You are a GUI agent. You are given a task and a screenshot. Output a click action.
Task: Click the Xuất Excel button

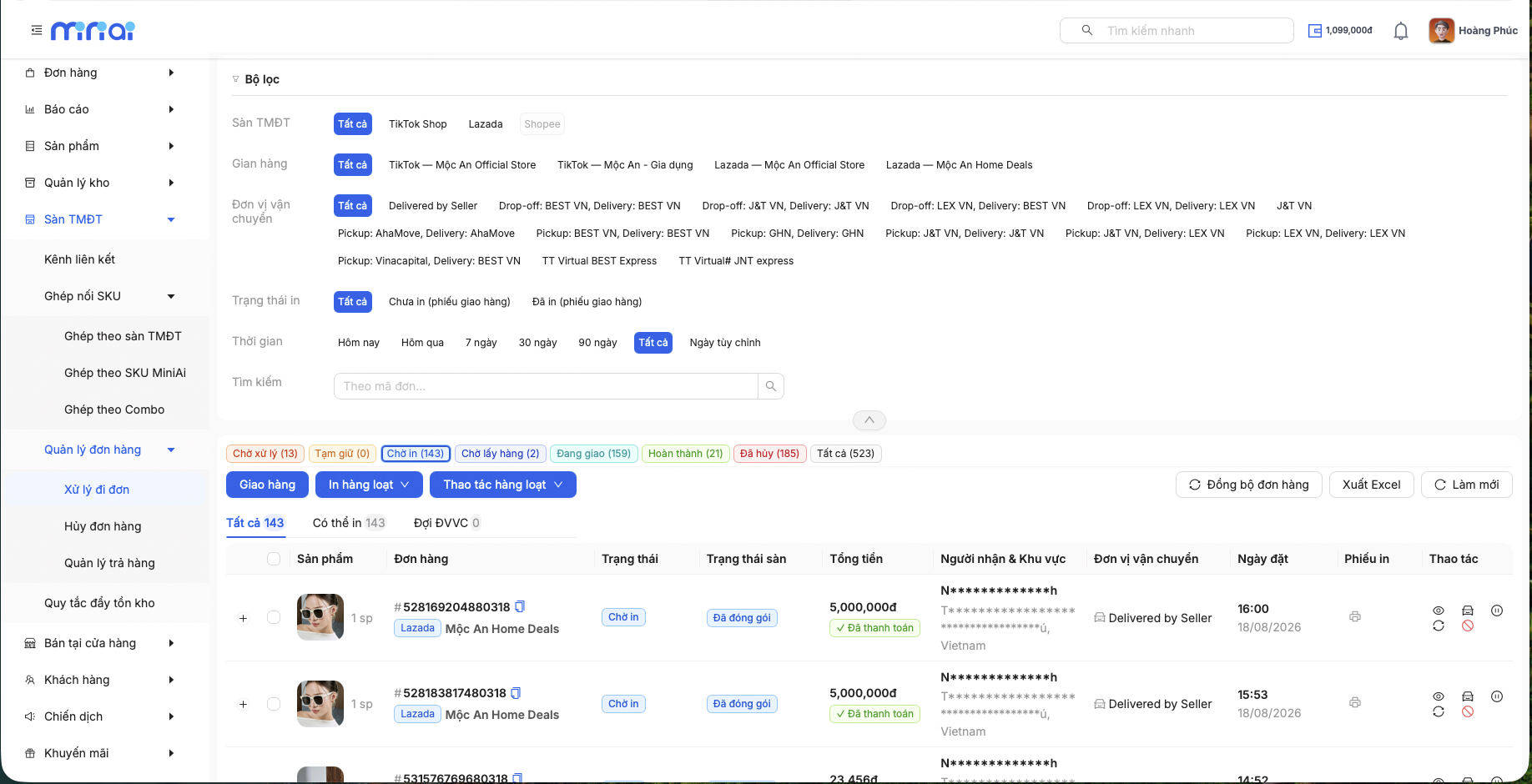[x=1372, y=485]
